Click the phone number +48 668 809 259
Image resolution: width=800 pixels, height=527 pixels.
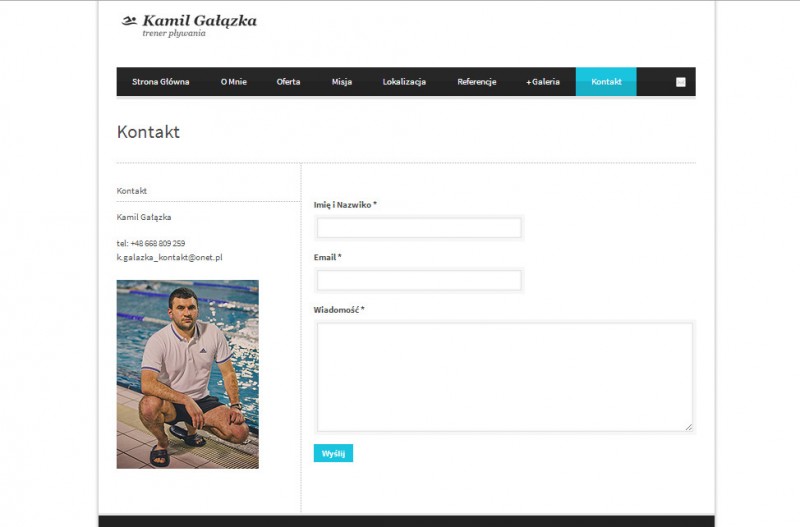[157, 243]
